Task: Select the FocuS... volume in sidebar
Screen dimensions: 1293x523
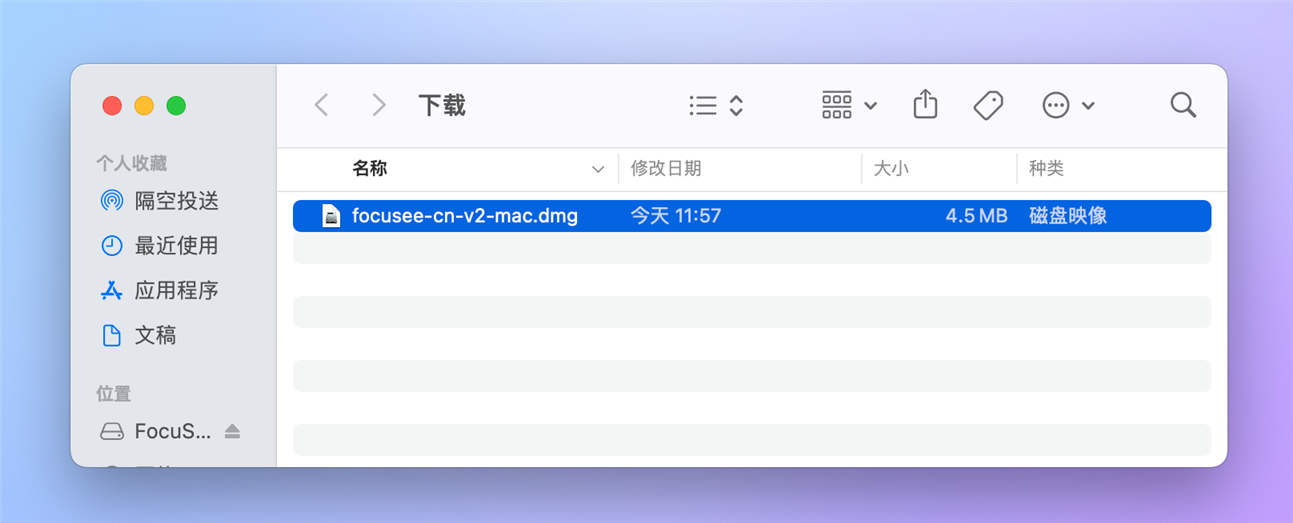Action: tap(156, 431)
